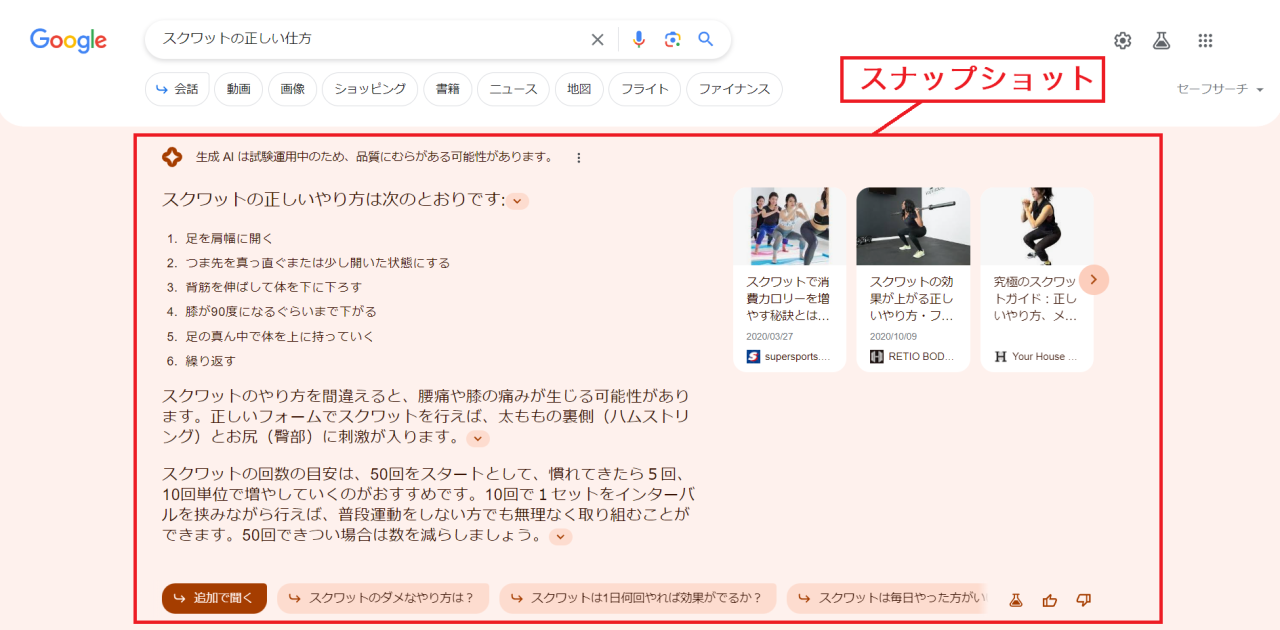Open settings gear icon

point(1123,41)
